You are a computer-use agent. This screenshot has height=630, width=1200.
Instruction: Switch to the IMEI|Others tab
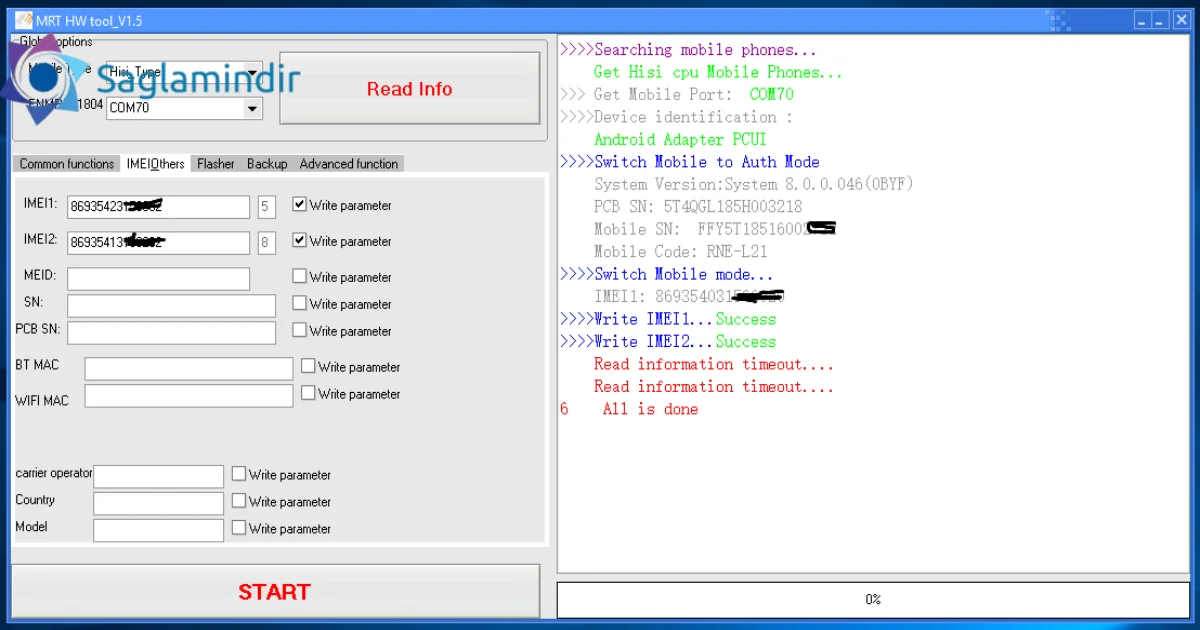click(155, 164)
